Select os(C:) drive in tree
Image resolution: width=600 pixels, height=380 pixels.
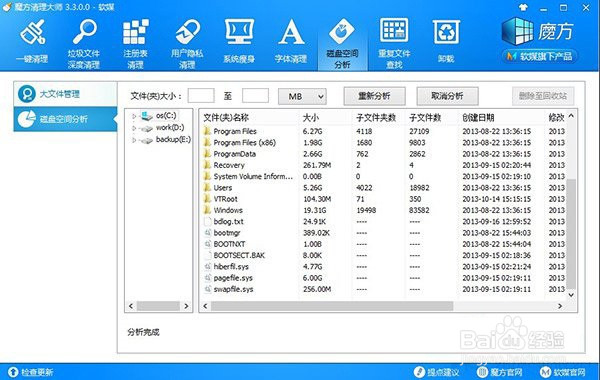166,116
